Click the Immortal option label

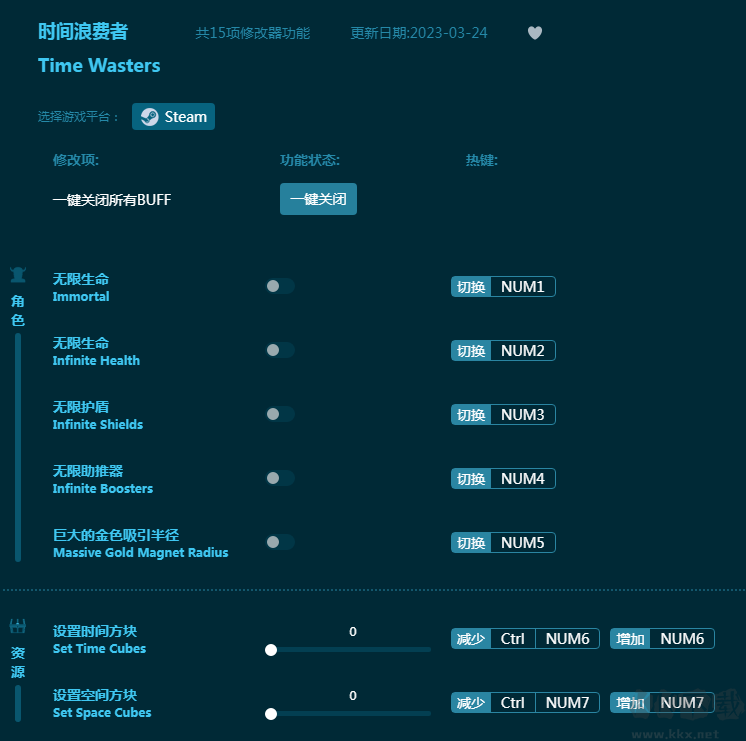81,287
